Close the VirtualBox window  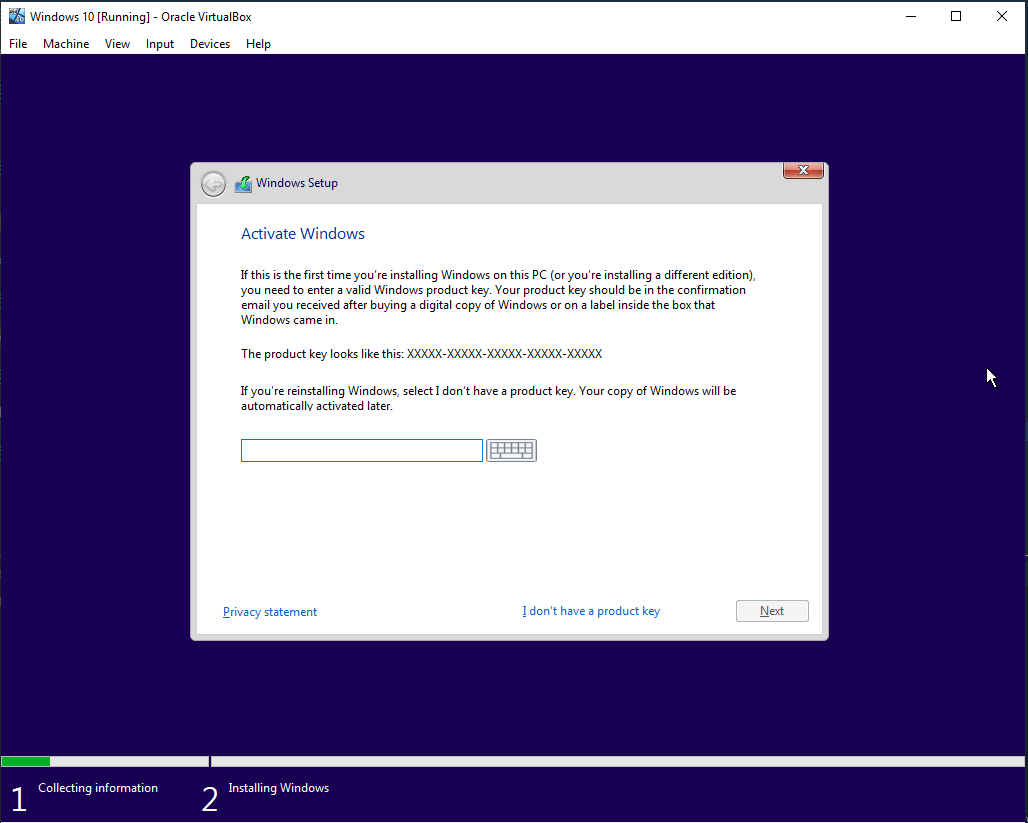pos(1002,16)
